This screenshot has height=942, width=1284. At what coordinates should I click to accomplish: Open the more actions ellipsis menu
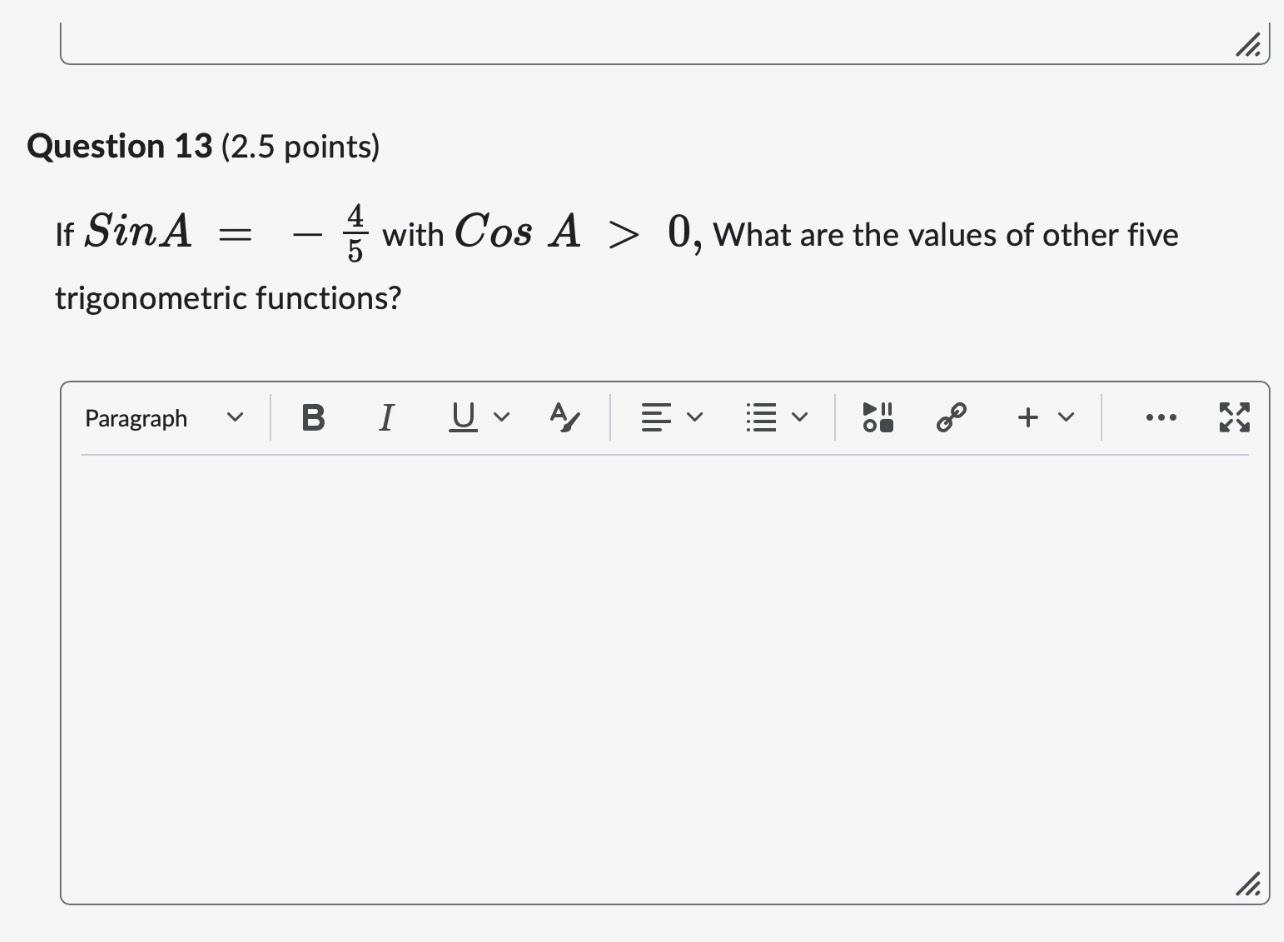[1160, 418]
